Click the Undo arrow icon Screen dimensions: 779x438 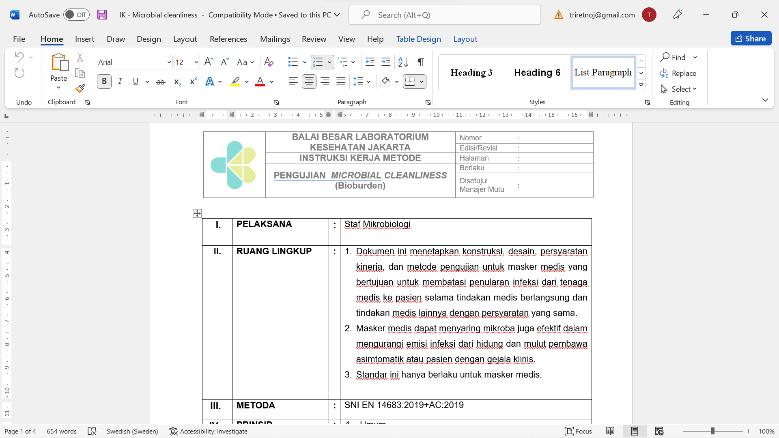coord(19,57)
